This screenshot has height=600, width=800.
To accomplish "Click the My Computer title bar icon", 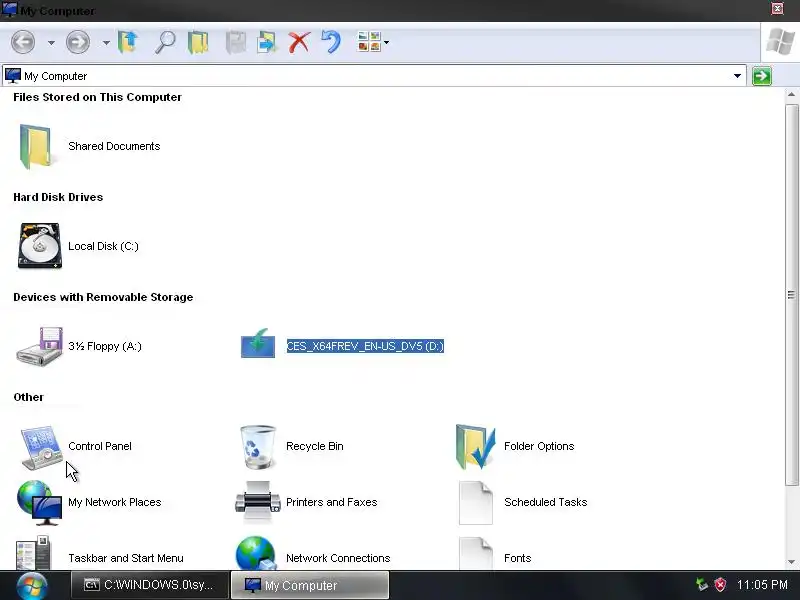I will coord(10,9).
